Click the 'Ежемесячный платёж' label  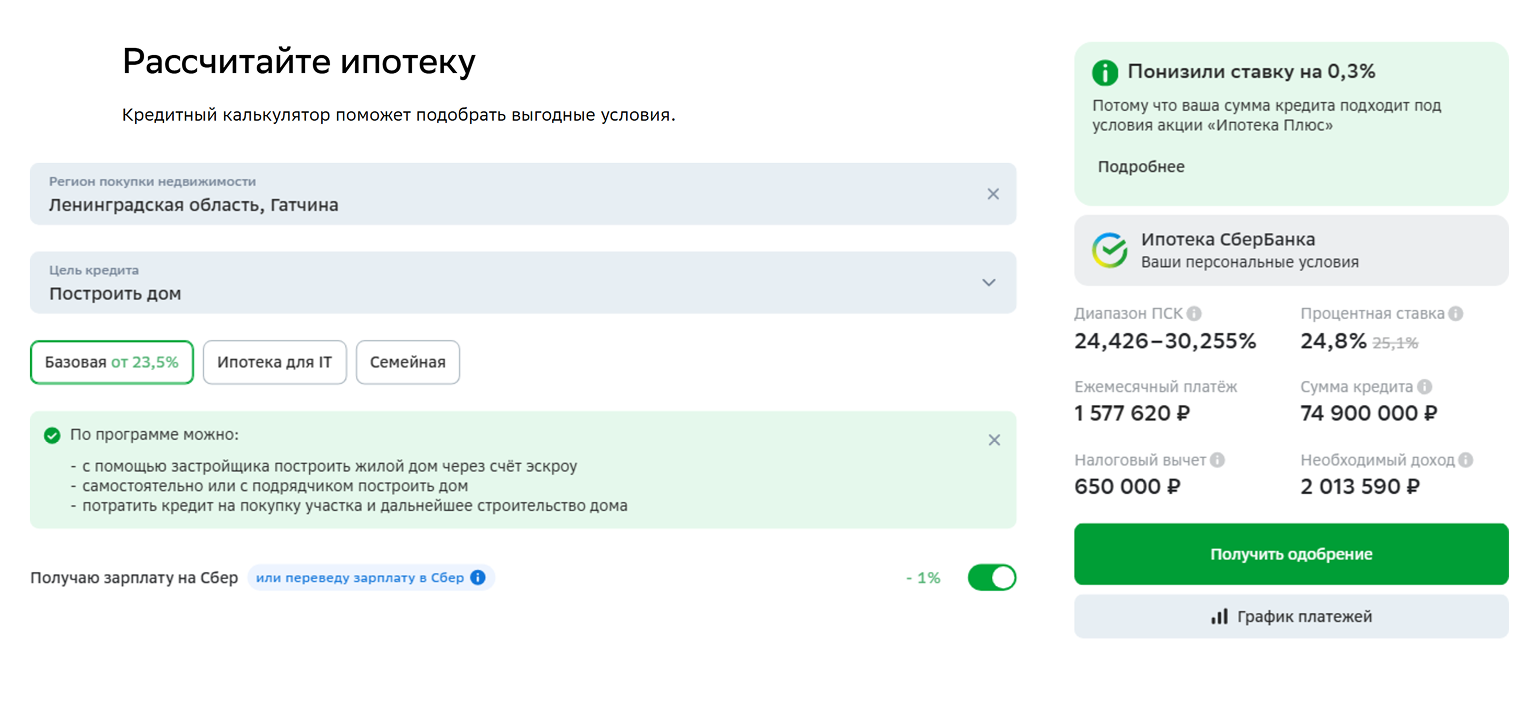point(1155,386)
